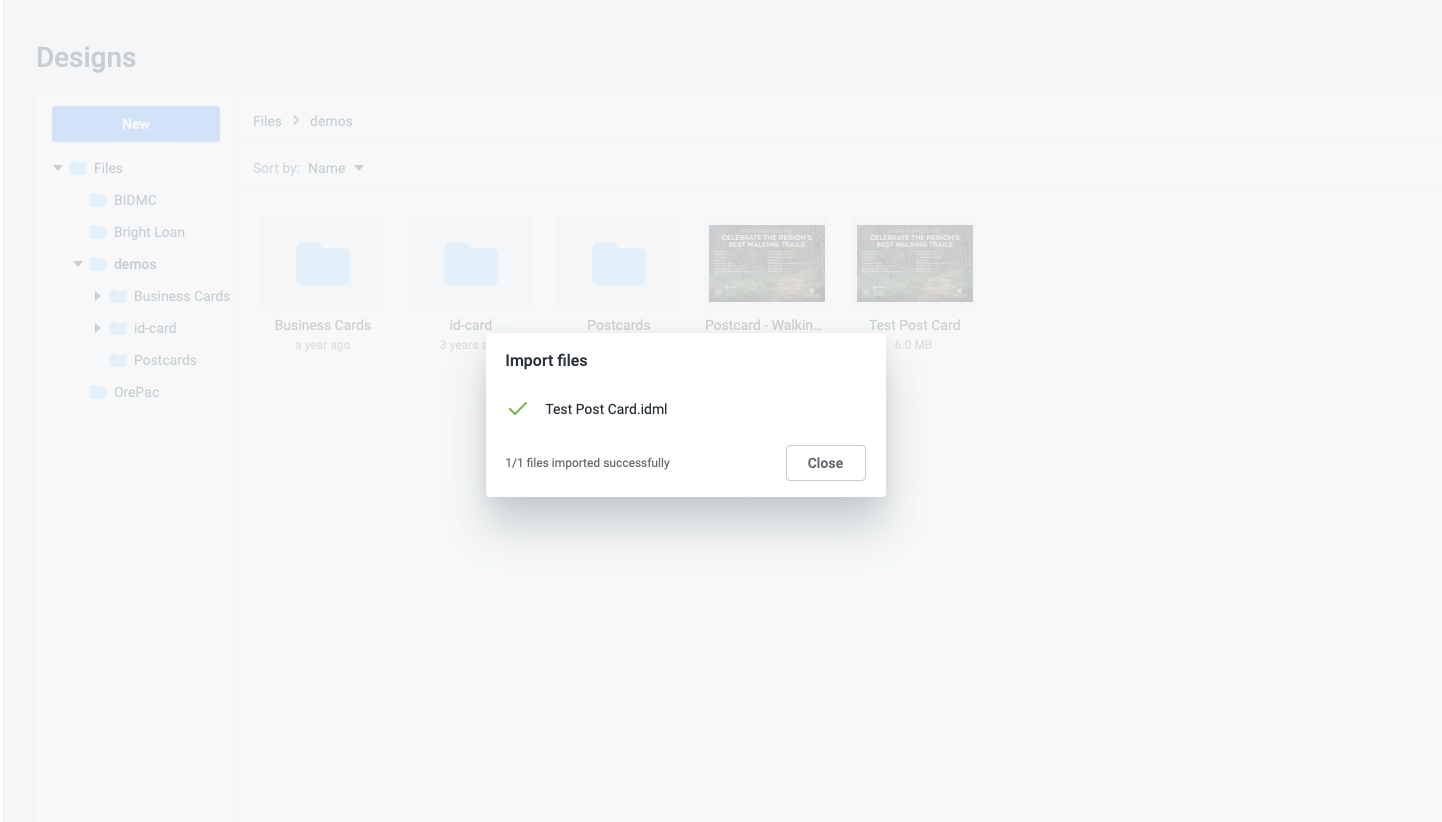Expand the id-card tree node

pyautogui.click(x=97, y=328)
